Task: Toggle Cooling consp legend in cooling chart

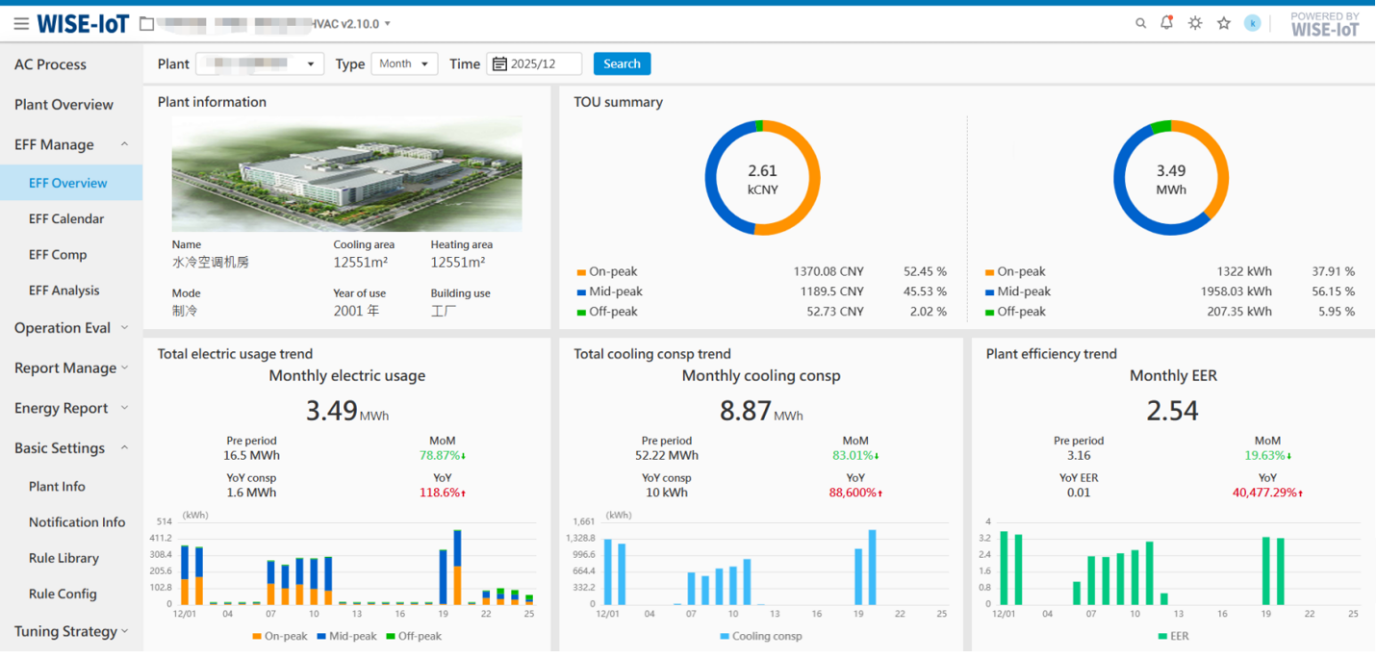Action: pos(760,636)
